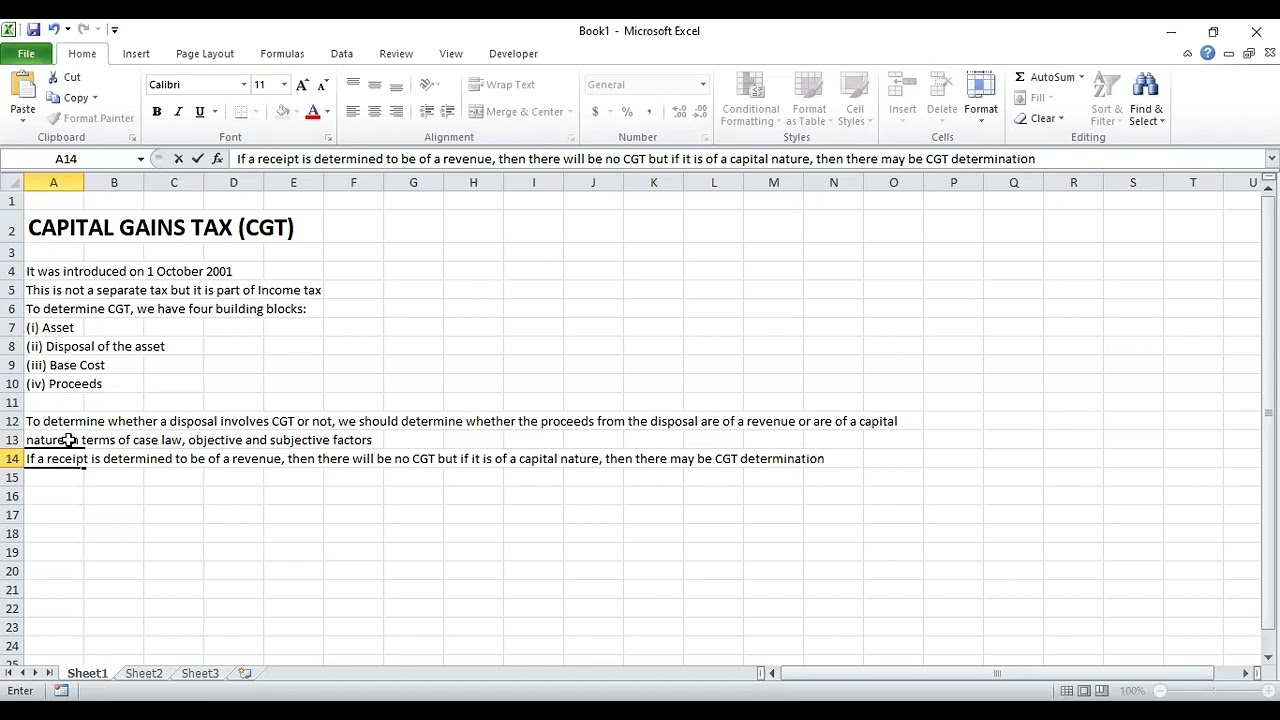This screenshot has width=1280, height=720.
Task: Click the Format Painter brush
Action: click(54, 118)
